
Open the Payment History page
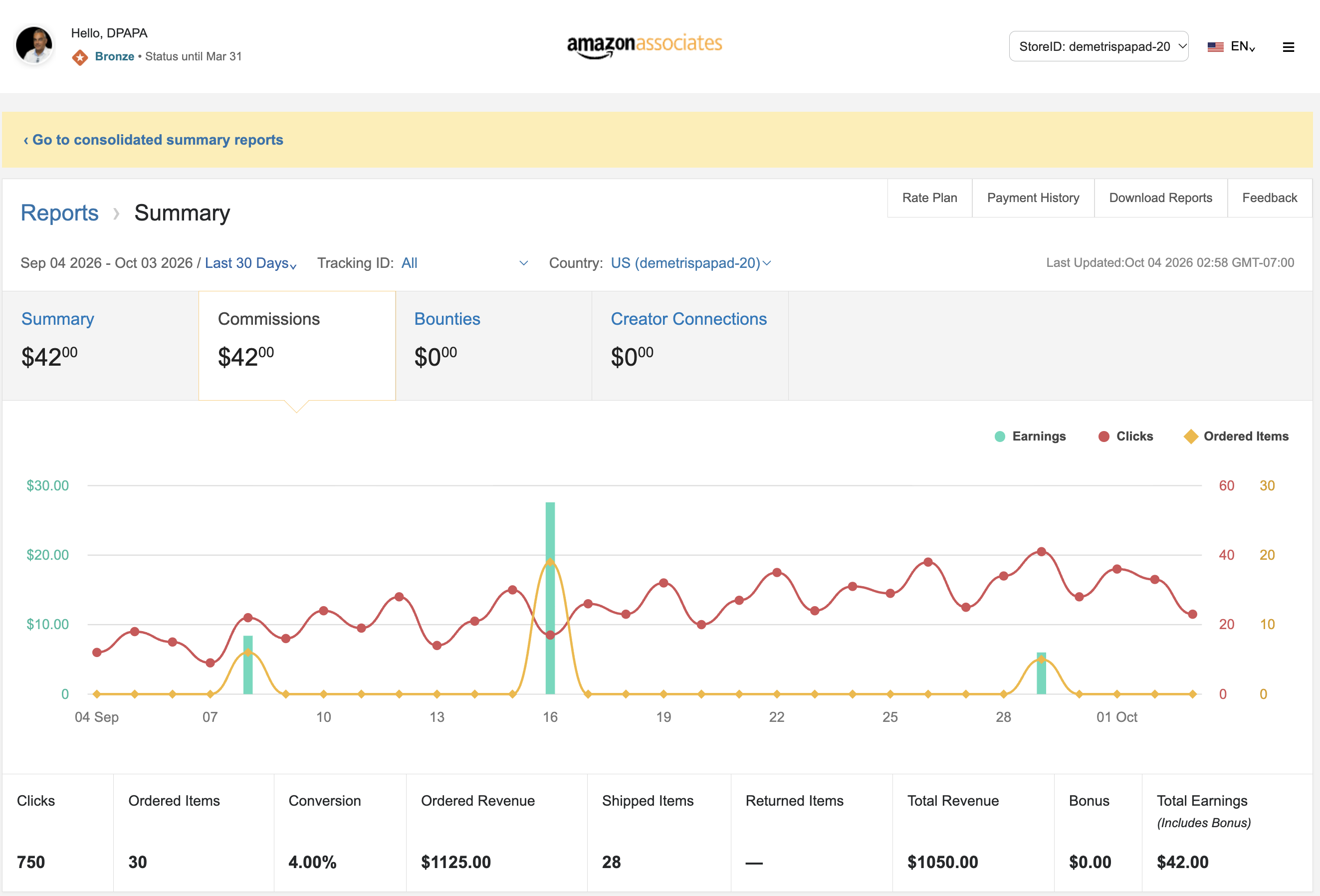[1033, 198]
